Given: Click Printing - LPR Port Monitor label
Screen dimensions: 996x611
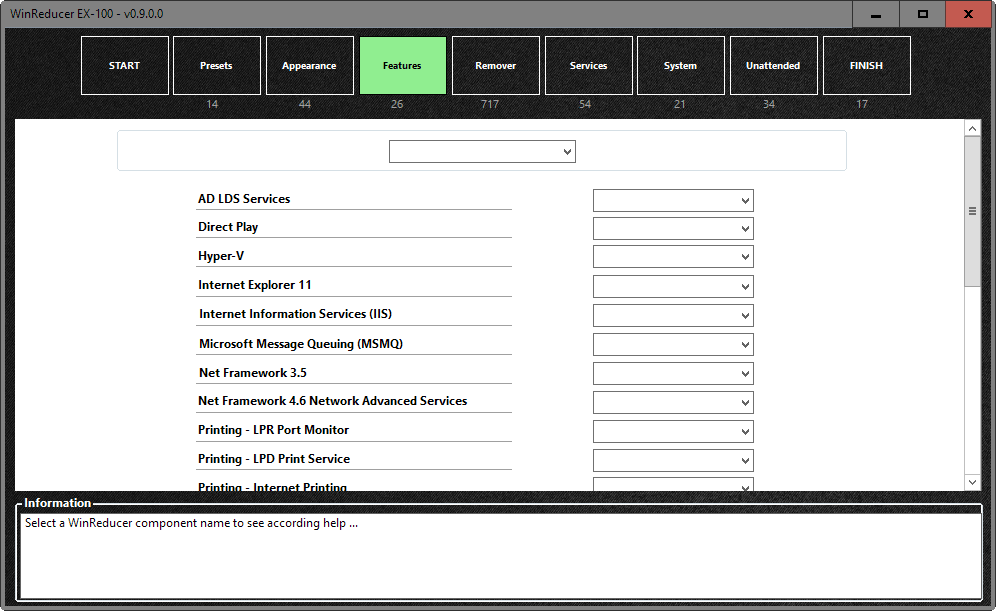Looking at the screenshot, I should pyautogui.click(x=274, y=430).
